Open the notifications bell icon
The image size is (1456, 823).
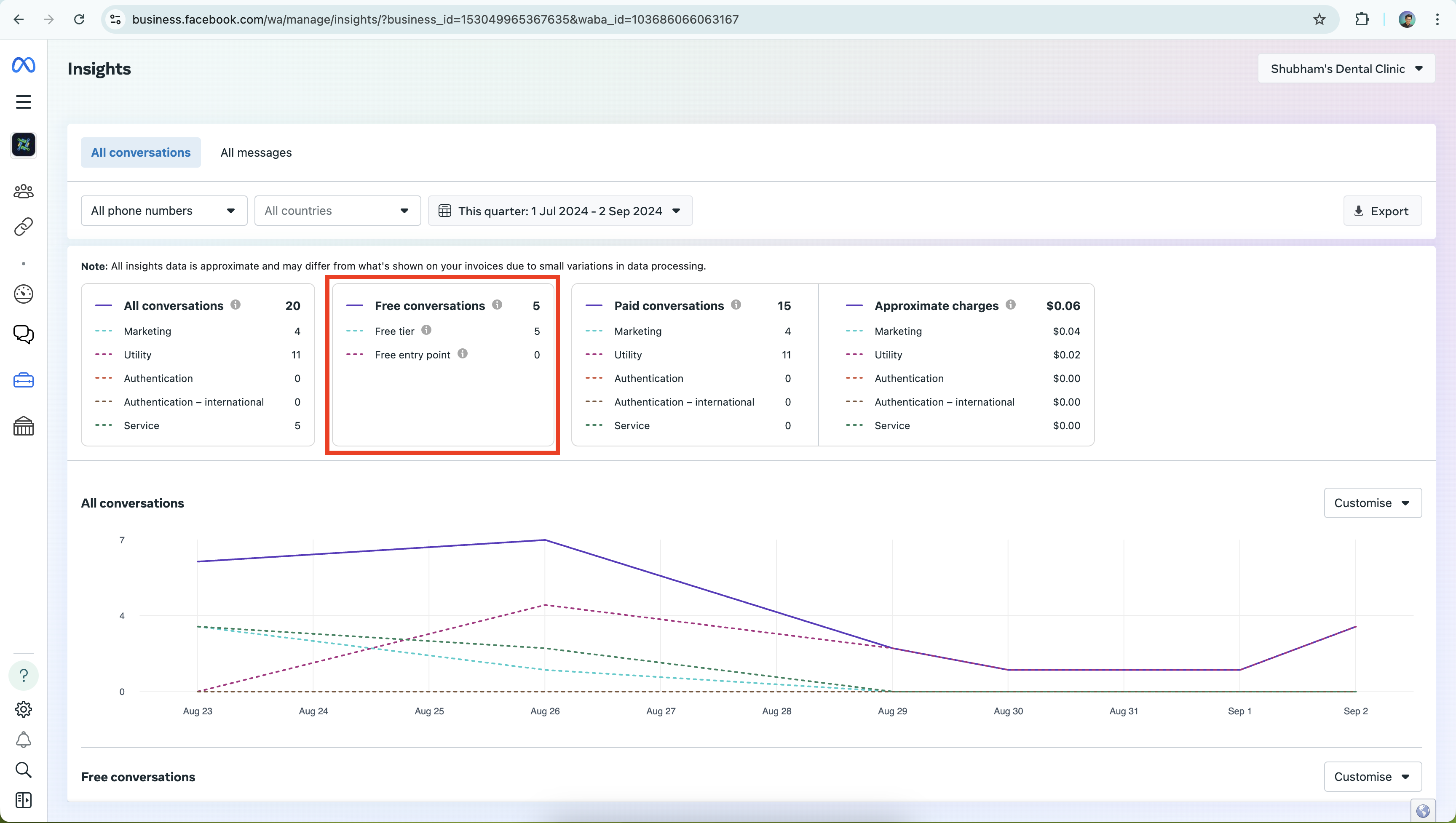(x=23, y=739)
